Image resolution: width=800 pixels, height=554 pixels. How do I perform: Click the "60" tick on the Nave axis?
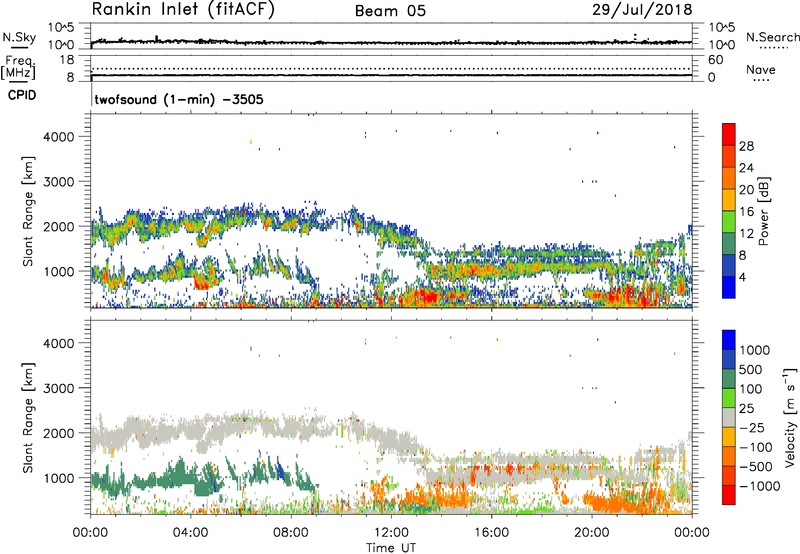pos(715,60)
